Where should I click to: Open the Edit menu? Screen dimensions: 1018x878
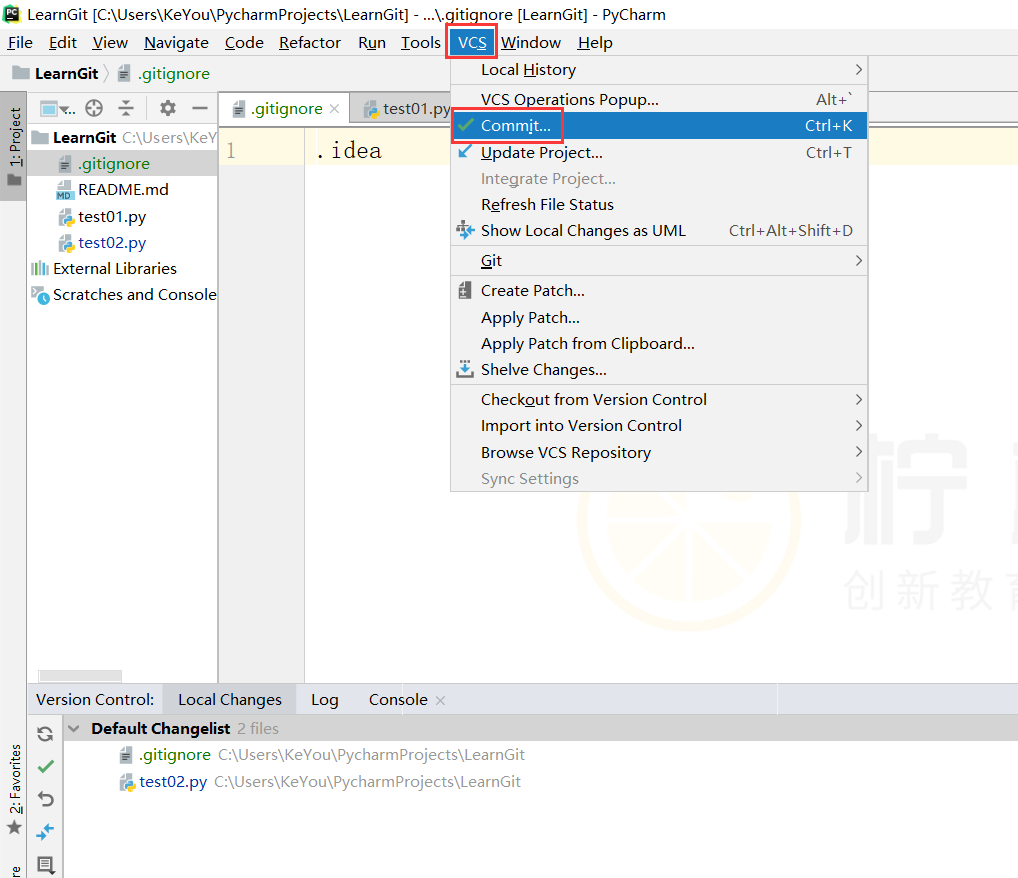point(63,43)
